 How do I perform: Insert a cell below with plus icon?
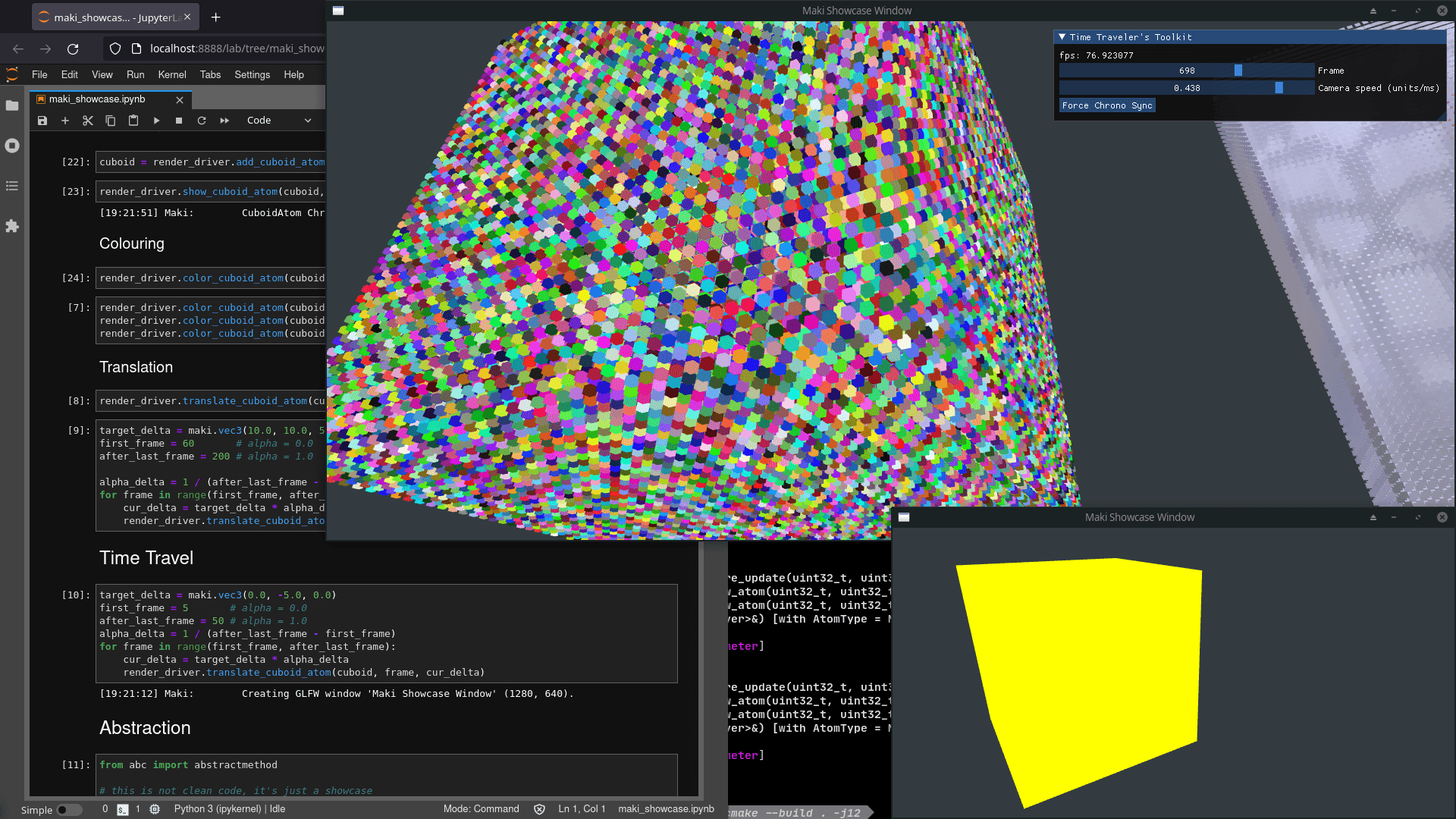tap(65, 121)
